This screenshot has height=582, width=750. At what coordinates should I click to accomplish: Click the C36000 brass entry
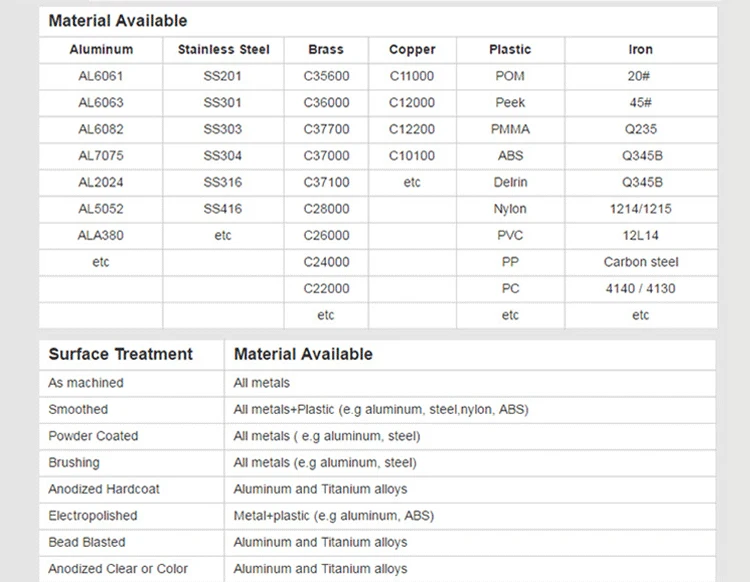point(326,103)
